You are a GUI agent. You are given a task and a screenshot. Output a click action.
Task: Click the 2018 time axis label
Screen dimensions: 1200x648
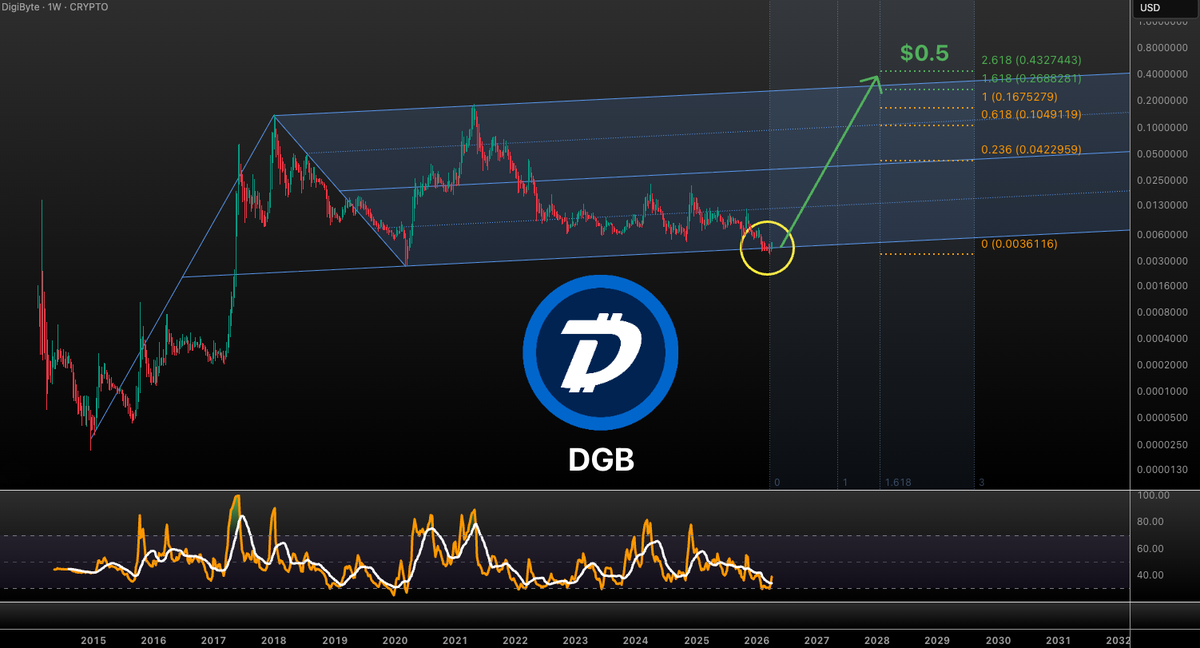tap(274, 639)
